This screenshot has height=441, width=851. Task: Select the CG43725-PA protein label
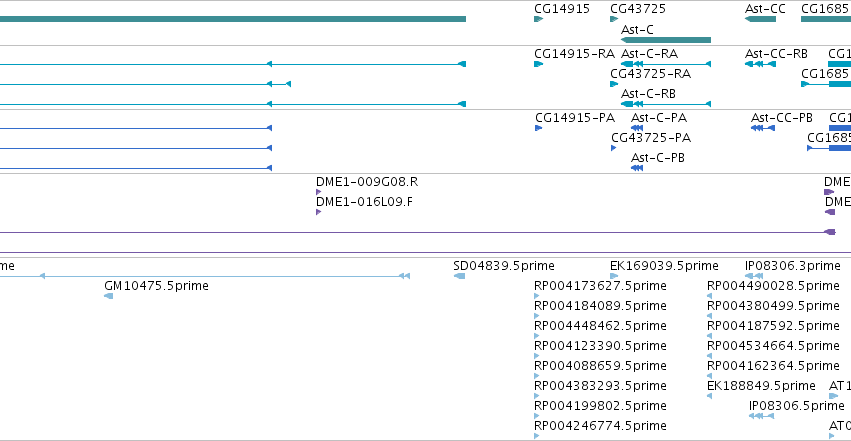point(651,138)
